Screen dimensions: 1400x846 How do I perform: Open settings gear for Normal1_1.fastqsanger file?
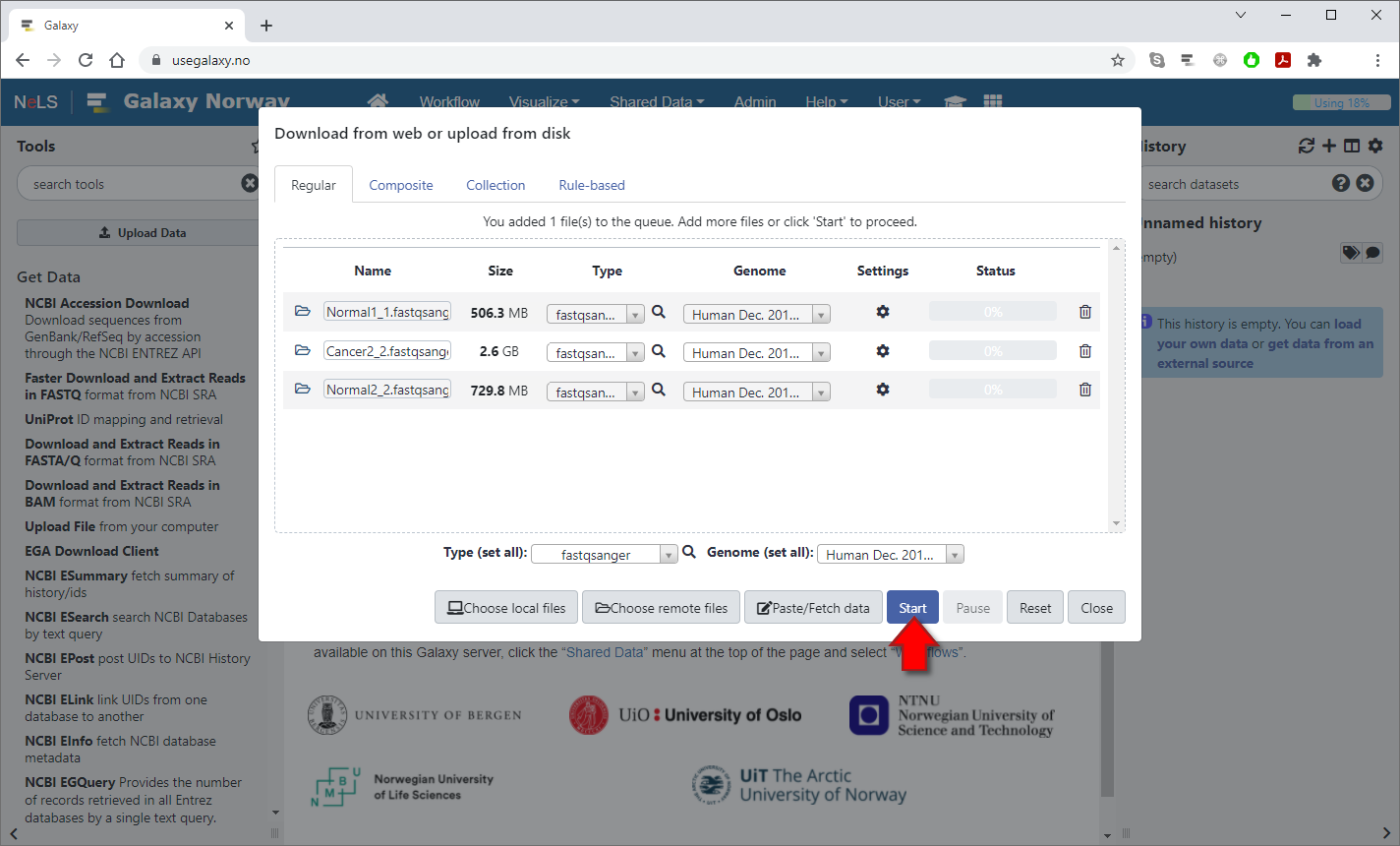(x=883, y=312)
